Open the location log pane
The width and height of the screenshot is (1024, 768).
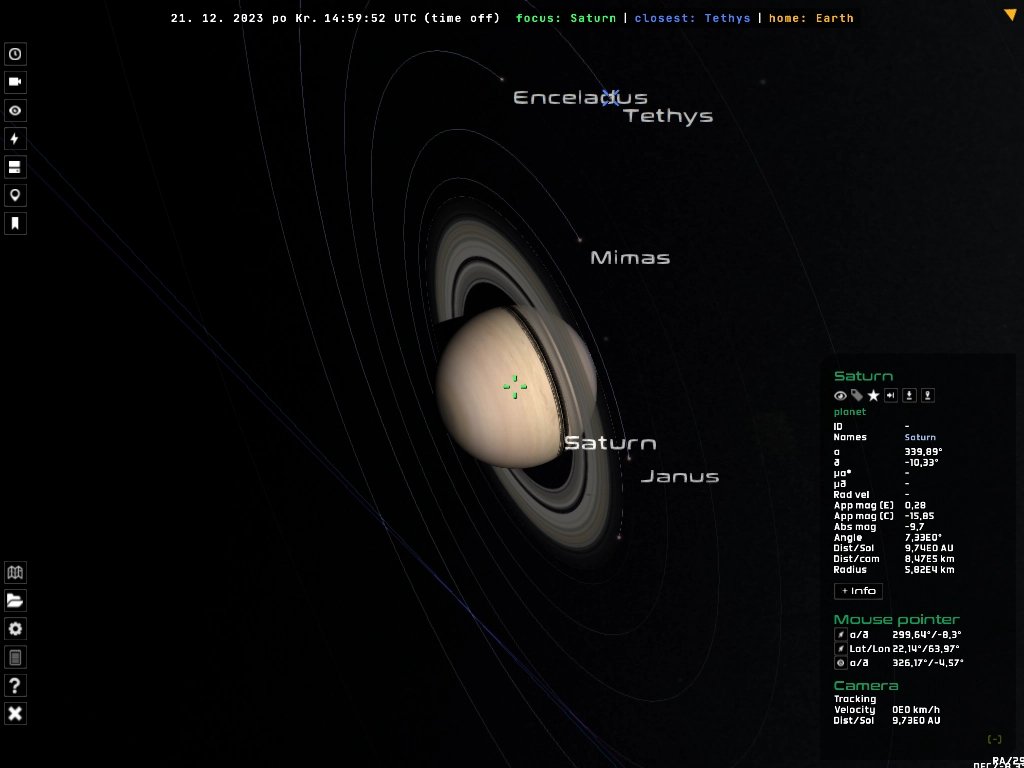click(x=15, y=195)
